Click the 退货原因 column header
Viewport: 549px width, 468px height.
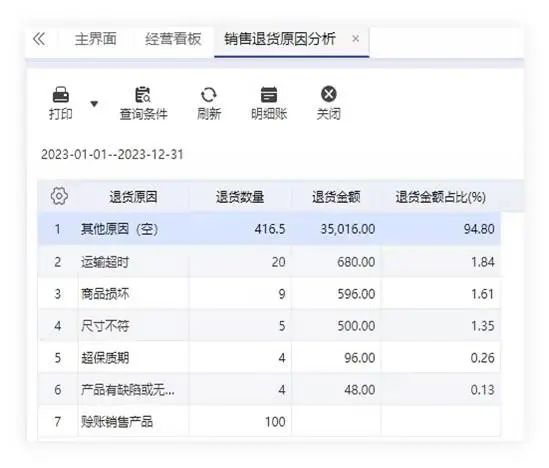tap(133, 197)
